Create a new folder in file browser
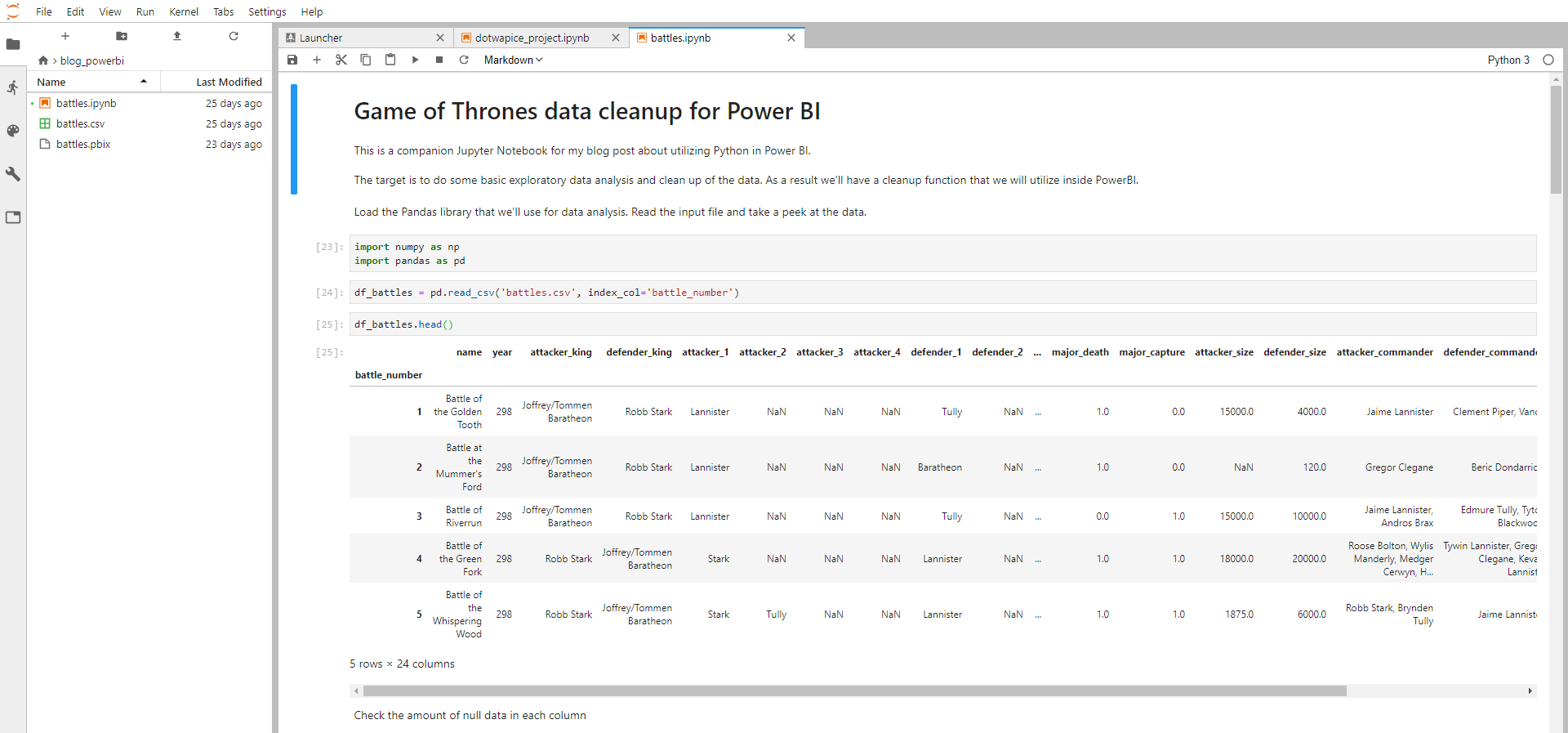Image resolution: width=1568 pixels, height=733 pixels. pyautogui.click(x=122, y=36)
